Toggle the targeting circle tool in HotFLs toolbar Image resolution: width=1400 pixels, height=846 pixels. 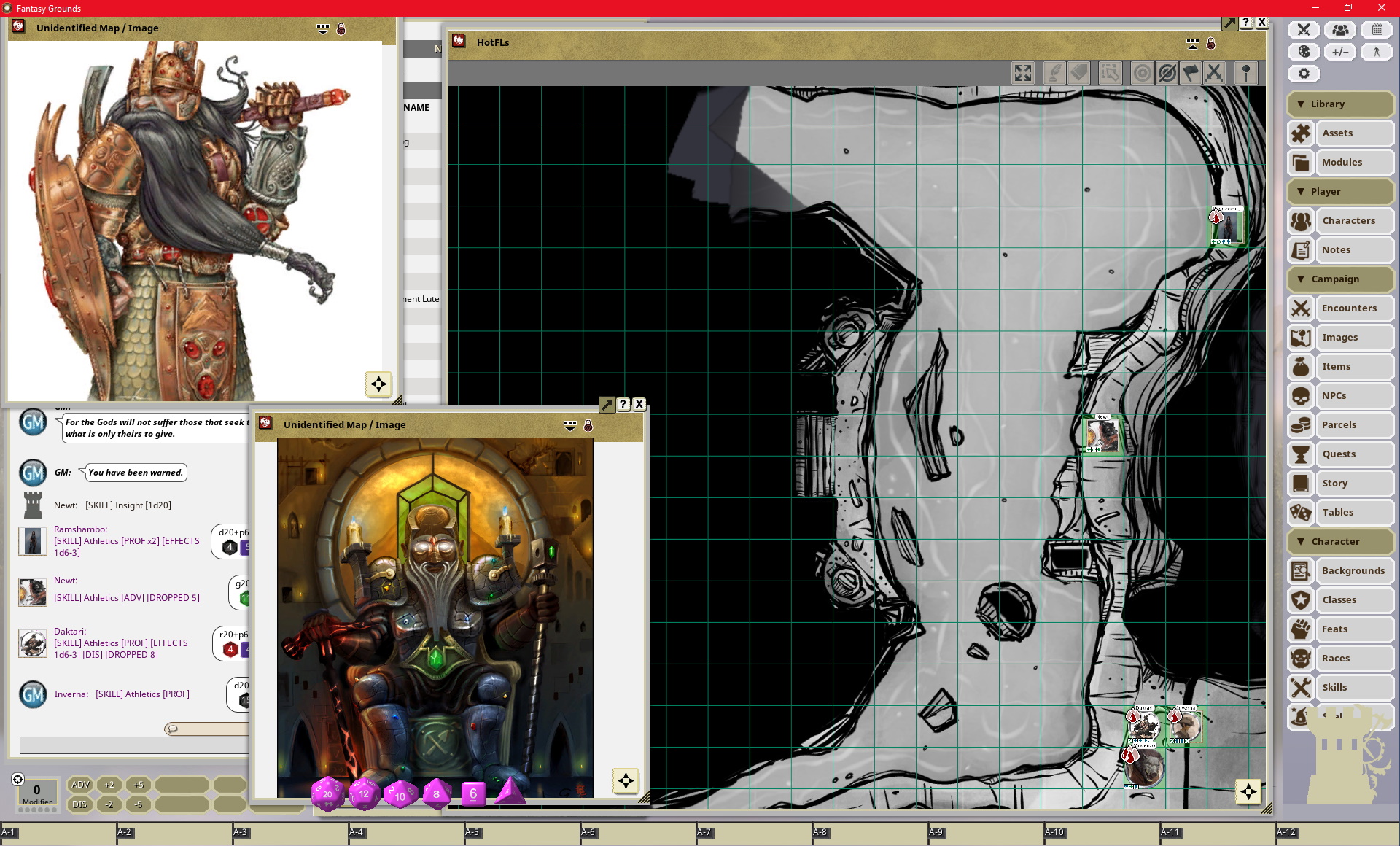(x=1142, y=73)
